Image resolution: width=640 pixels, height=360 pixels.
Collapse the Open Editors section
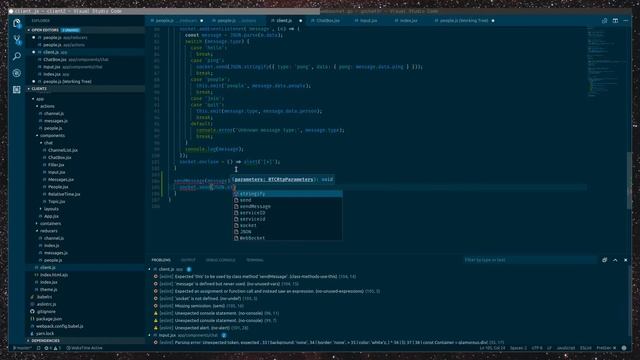click(x=29, y=30)
